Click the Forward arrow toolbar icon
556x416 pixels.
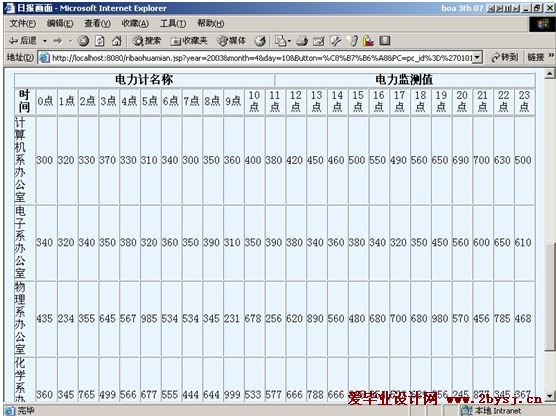pos(57,41)
